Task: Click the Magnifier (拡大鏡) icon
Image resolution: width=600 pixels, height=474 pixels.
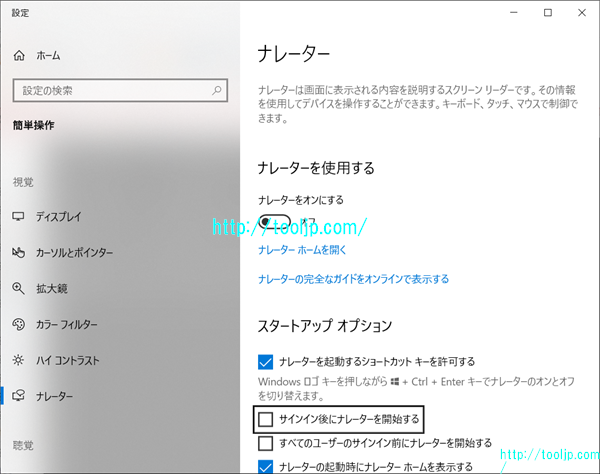Action: coord(18,288)
